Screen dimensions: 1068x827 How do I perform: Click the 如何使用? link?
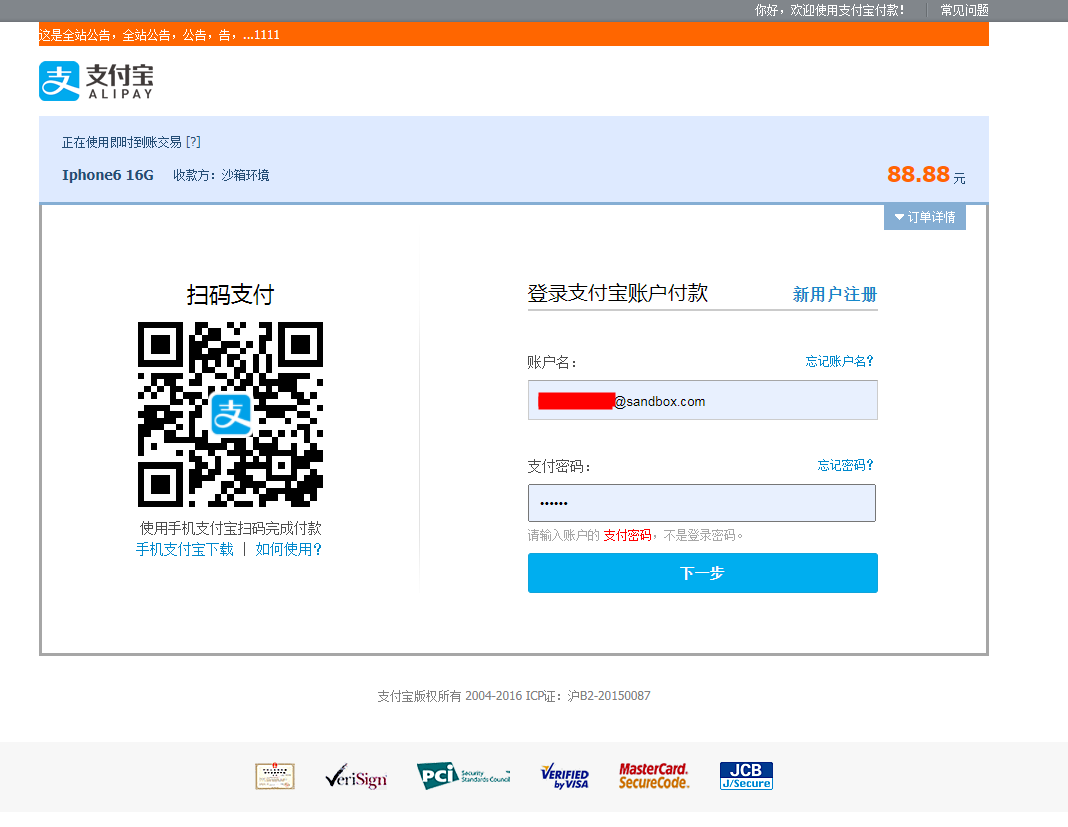coord(289,549)
